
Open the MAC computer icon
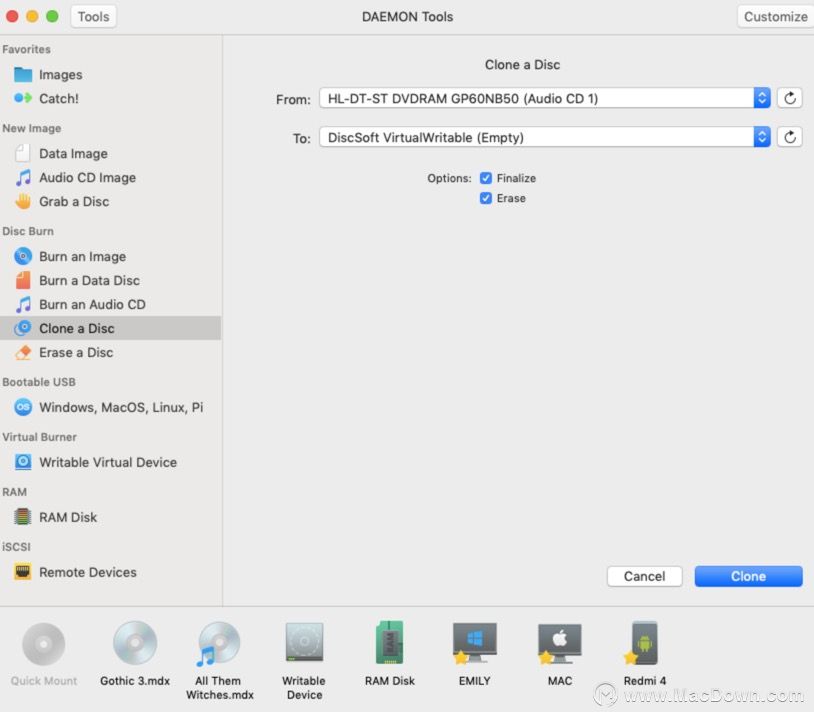[559, 643]
